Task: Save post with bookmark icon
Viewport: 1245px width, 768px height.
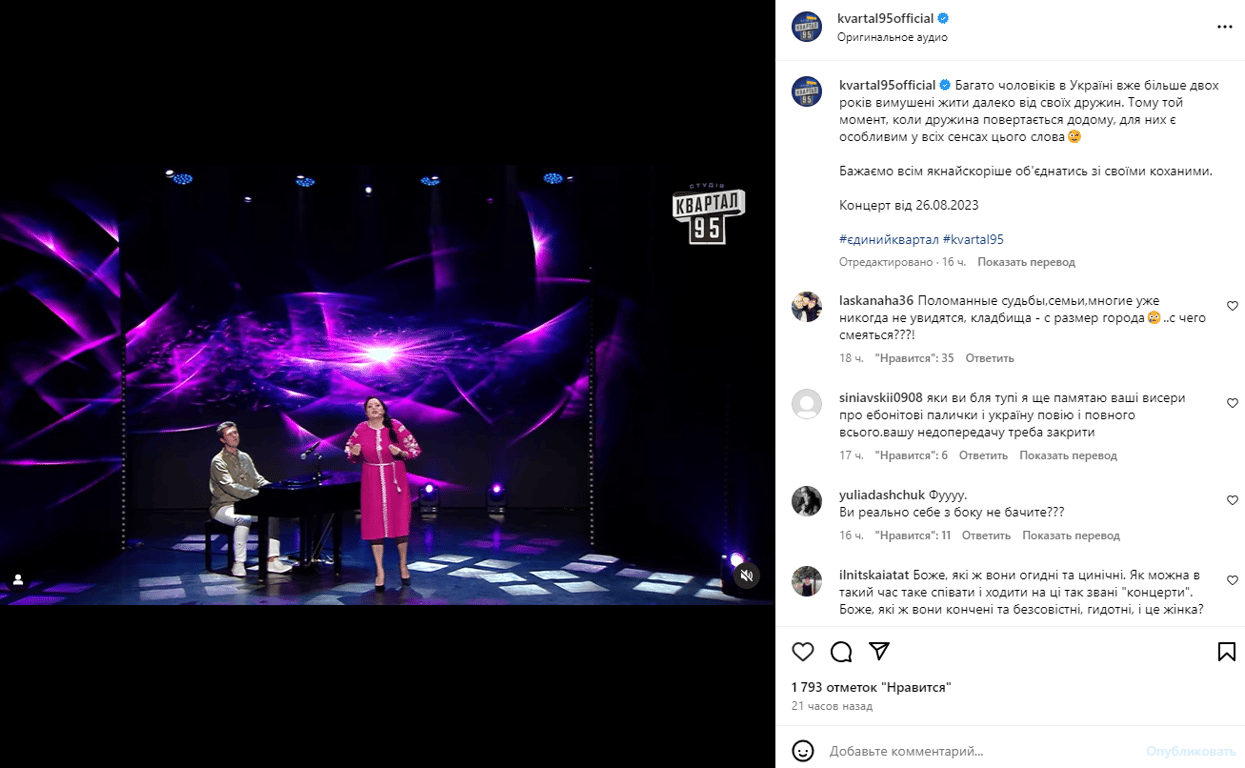Action: tap(1226, 652)
